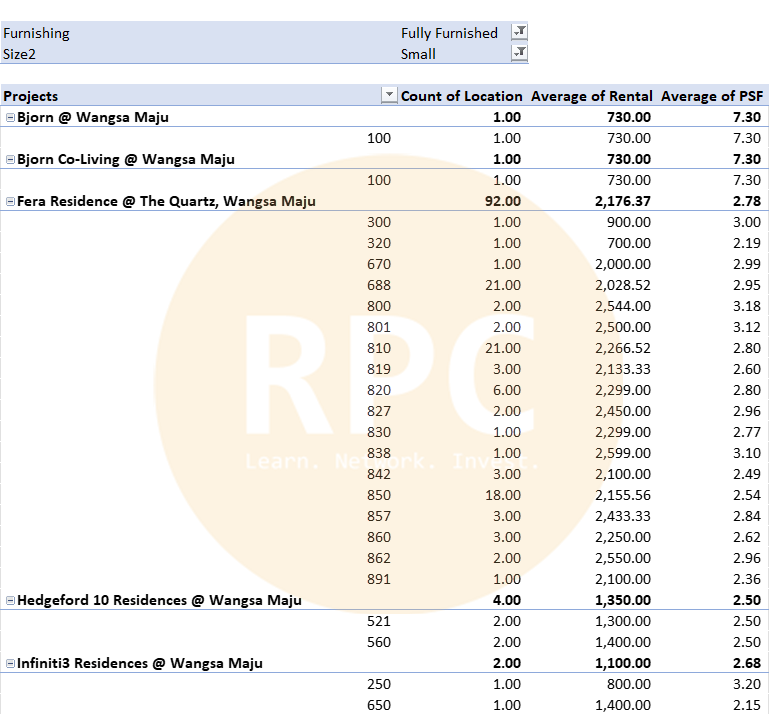Open the Furnishing filter dropdown icon

pyautogui.click(x=519, y=33)
